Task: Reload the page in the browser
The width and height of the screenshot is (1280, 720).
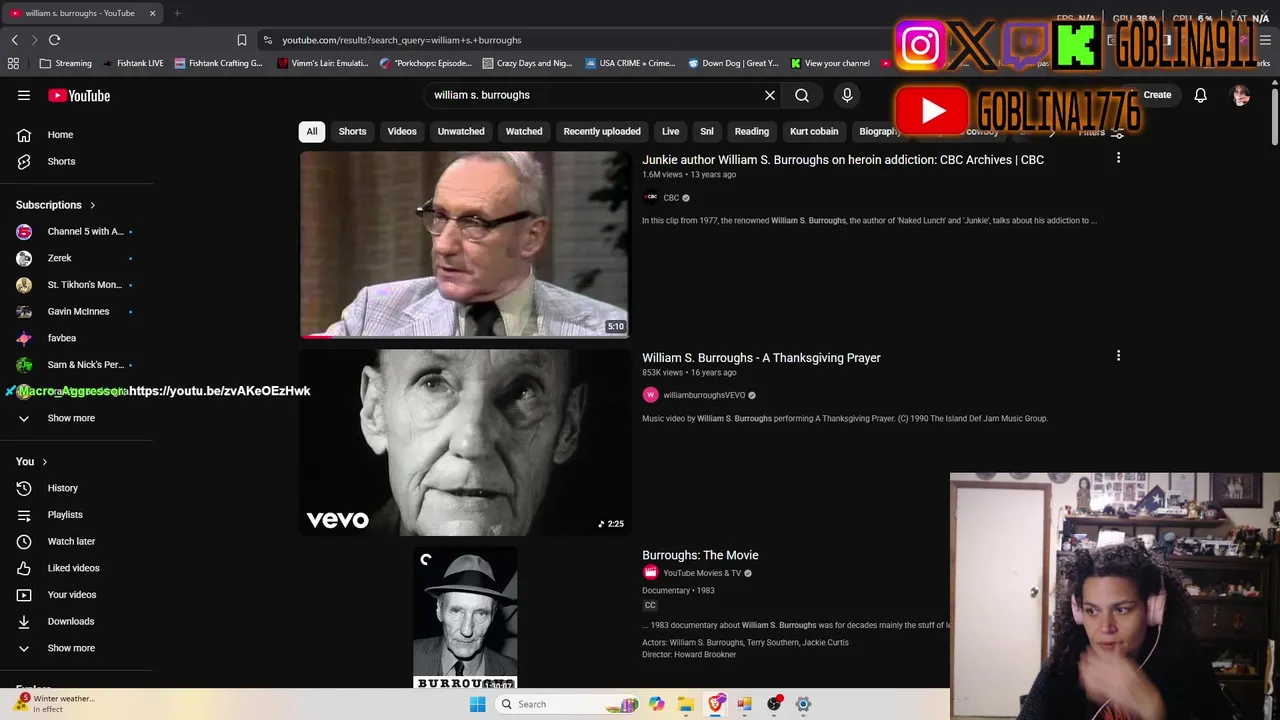Action: [x=54, y=40]
